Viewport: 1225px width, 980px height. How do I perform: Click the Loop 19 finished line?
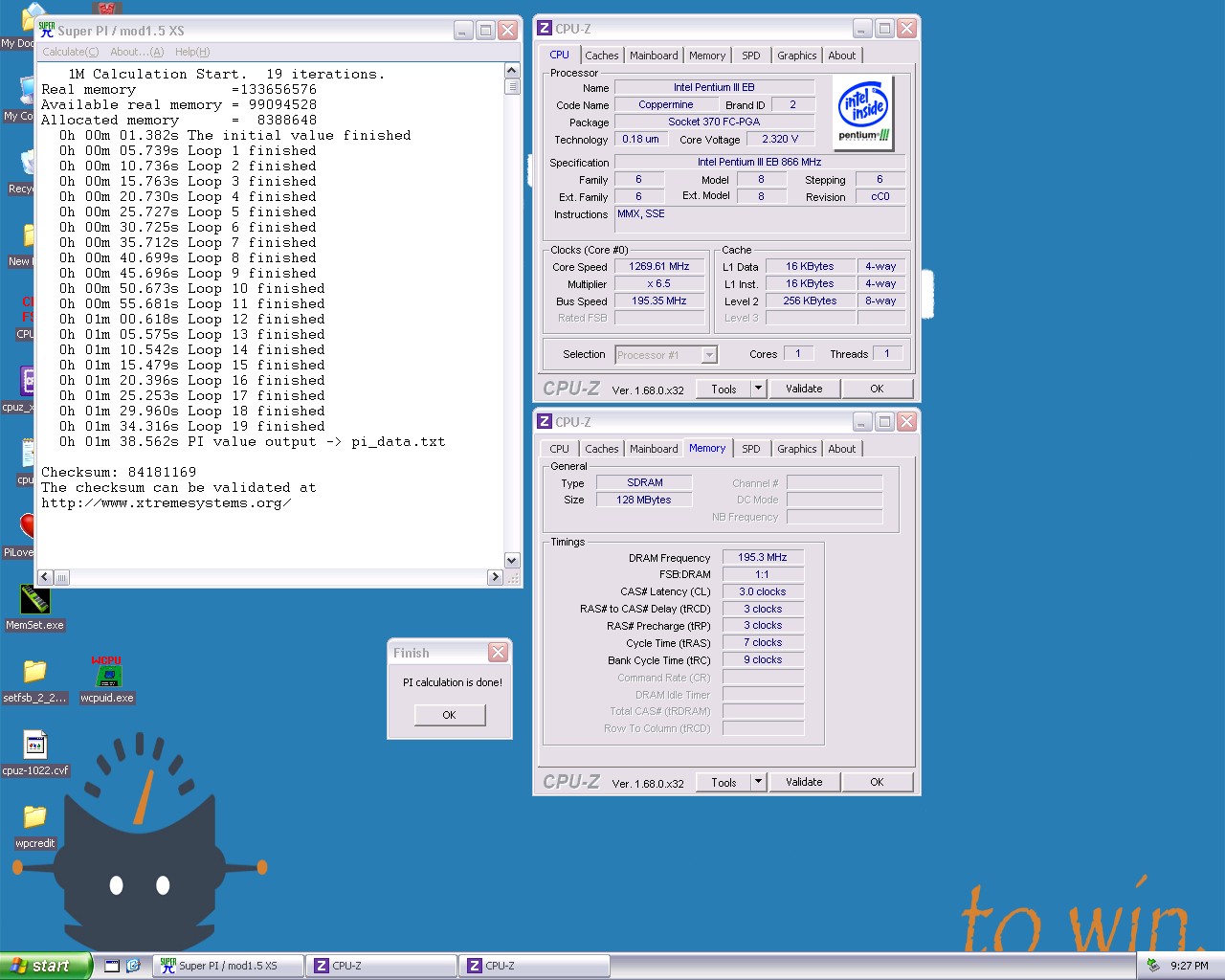192,427
